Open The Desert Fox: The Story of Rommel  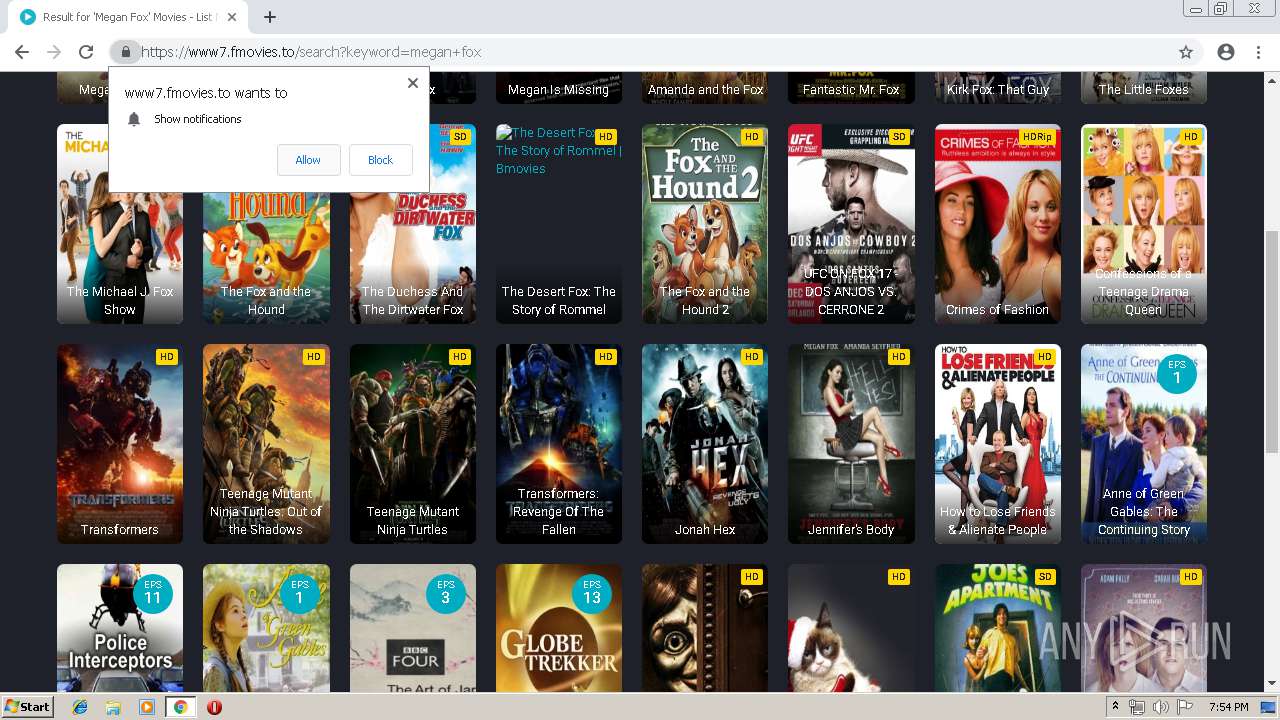coord(559,224)
